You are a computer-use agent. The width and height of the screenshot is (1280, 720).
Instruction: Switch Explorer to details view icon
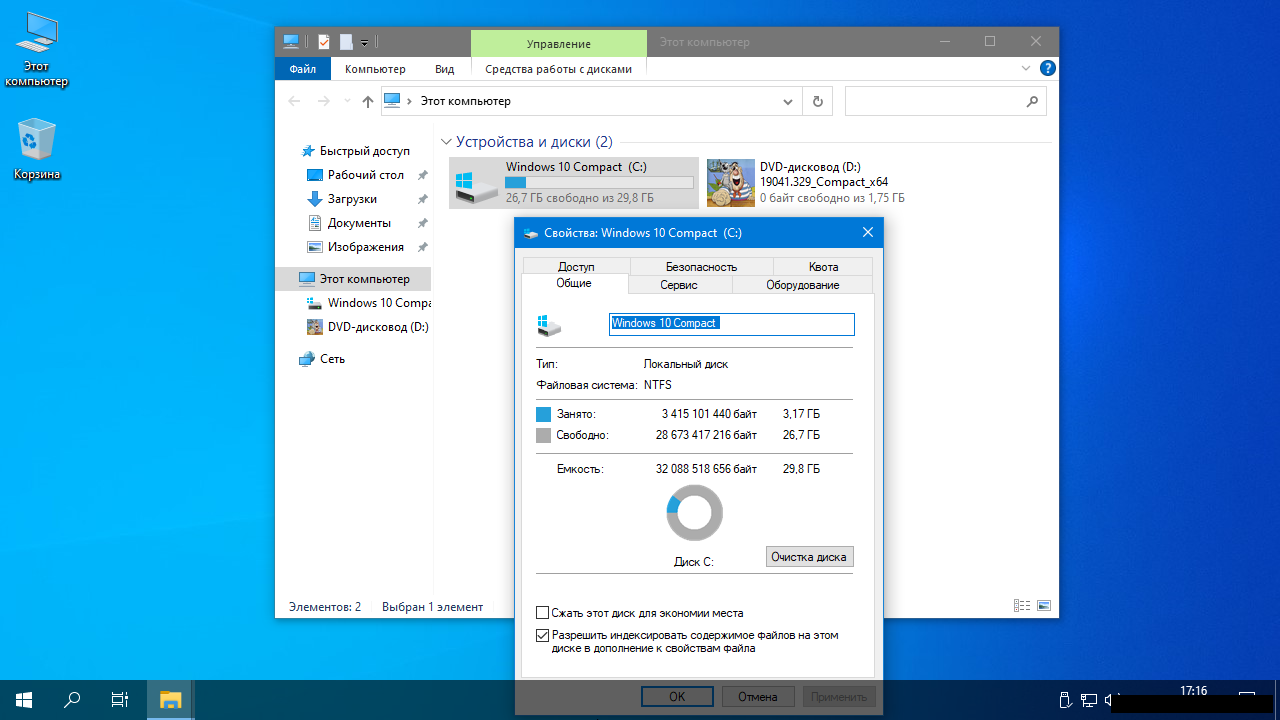tap(1022, 605)
